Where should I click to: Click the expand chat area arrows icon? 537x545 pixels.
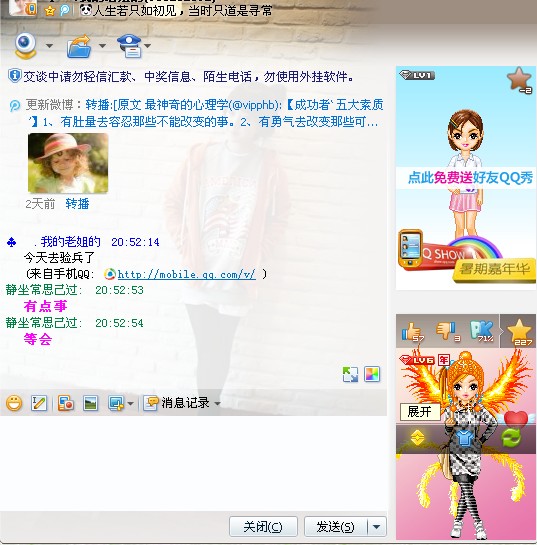click(x=350, y=374)
